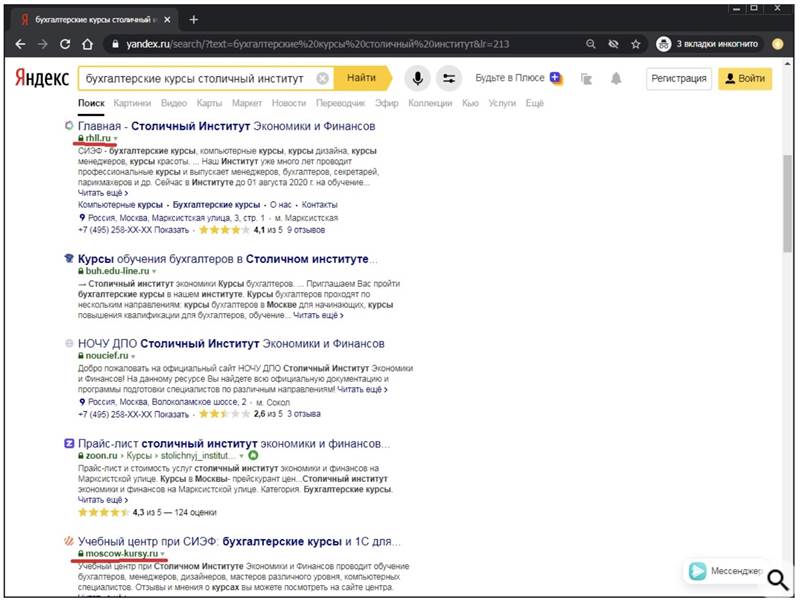Reload the Yandex search page
Screen dimensions: 800x601
pyautogui.click(x=65, y=44)
